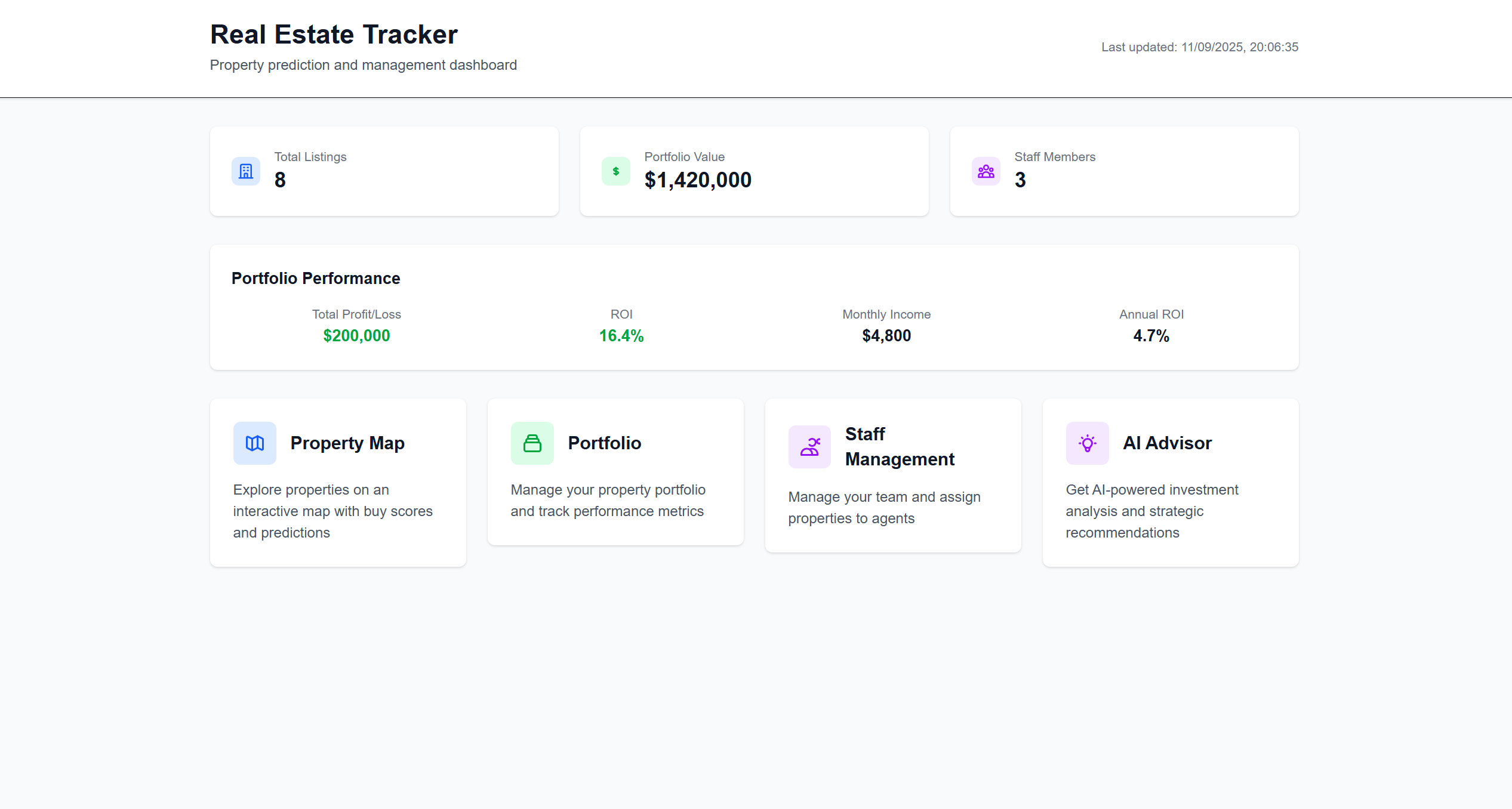Screen dimensions: 1512x809
Task: Click the Total Profit/Loss value
Action: click(x=356, y=335)
